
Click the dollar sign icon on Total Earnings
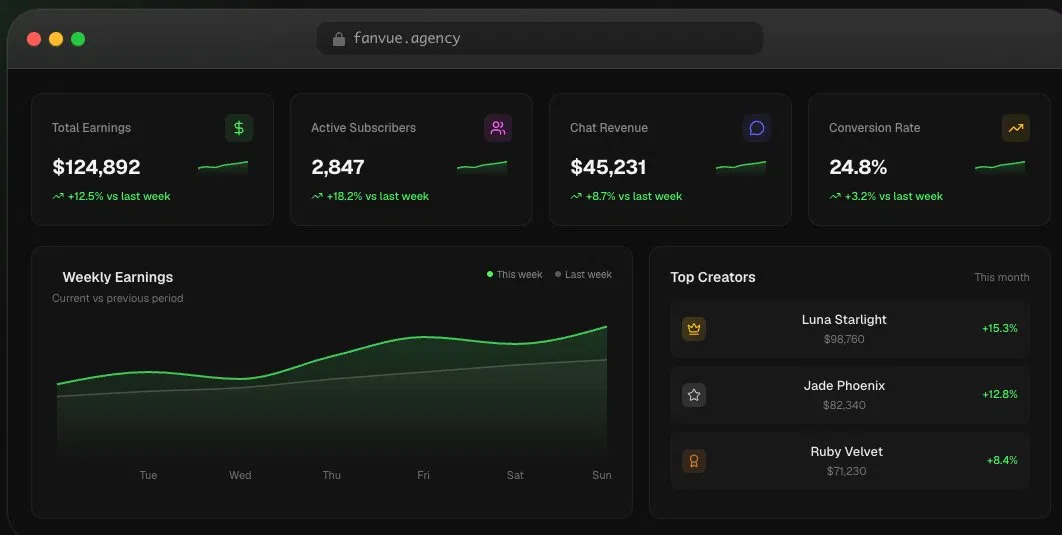pos(239,128)
